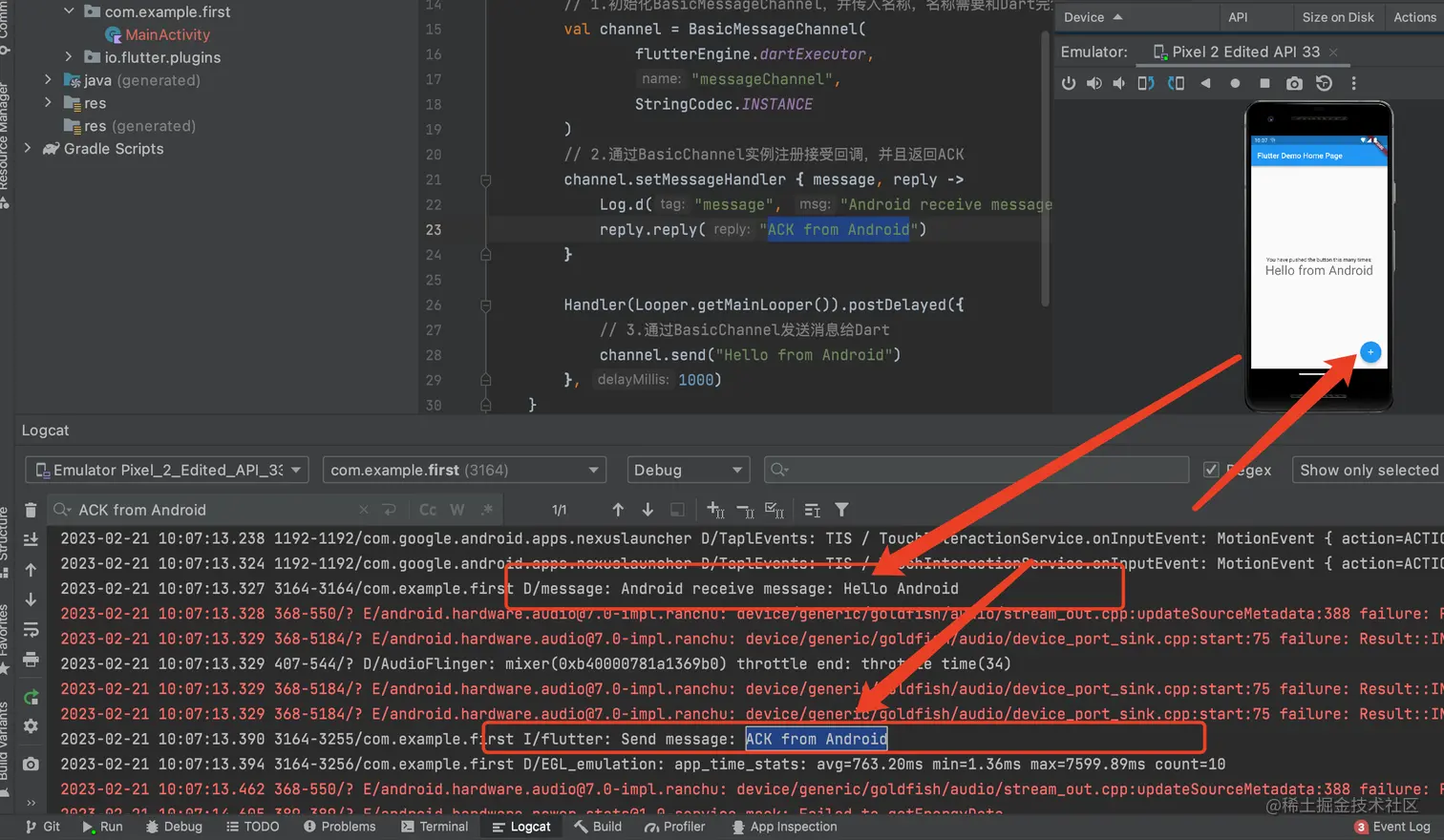Screen dimensions: 1444x840
Task: Click unselect occurrence icon
Action: point(745,510)
